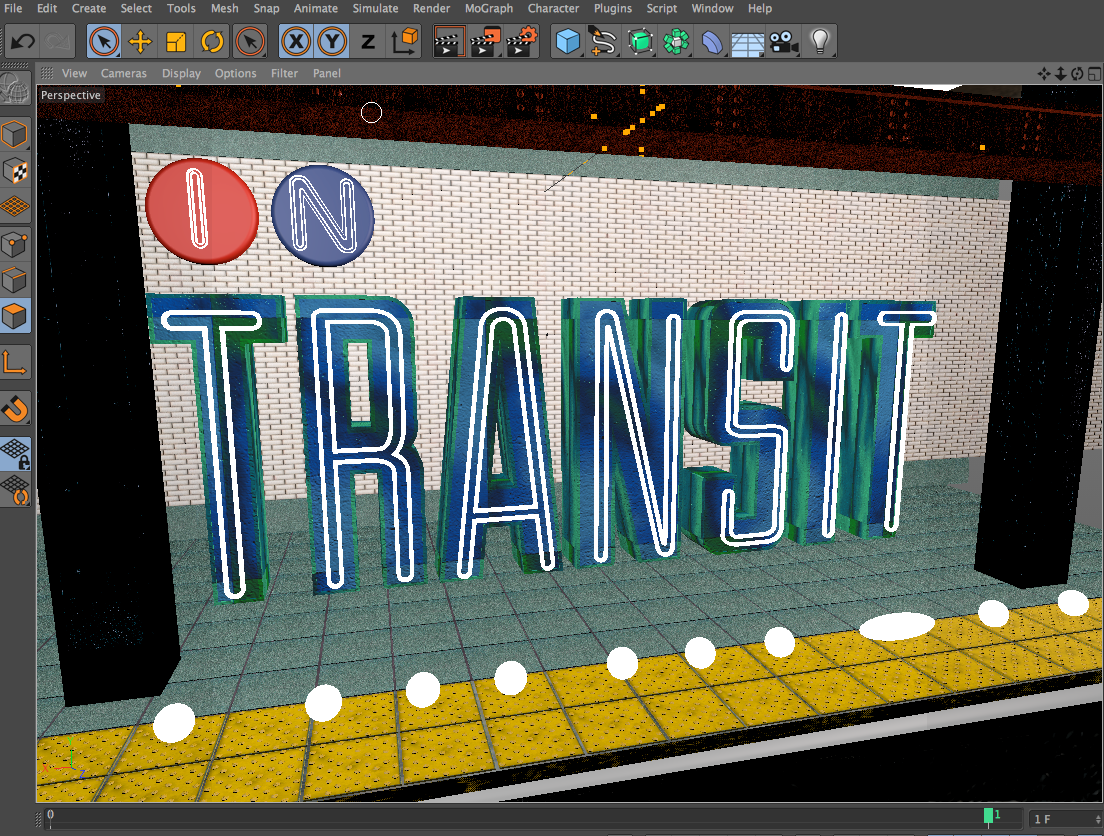Open the Plugins menu
The image size is (1104, 836).
[x=613, y=8]
